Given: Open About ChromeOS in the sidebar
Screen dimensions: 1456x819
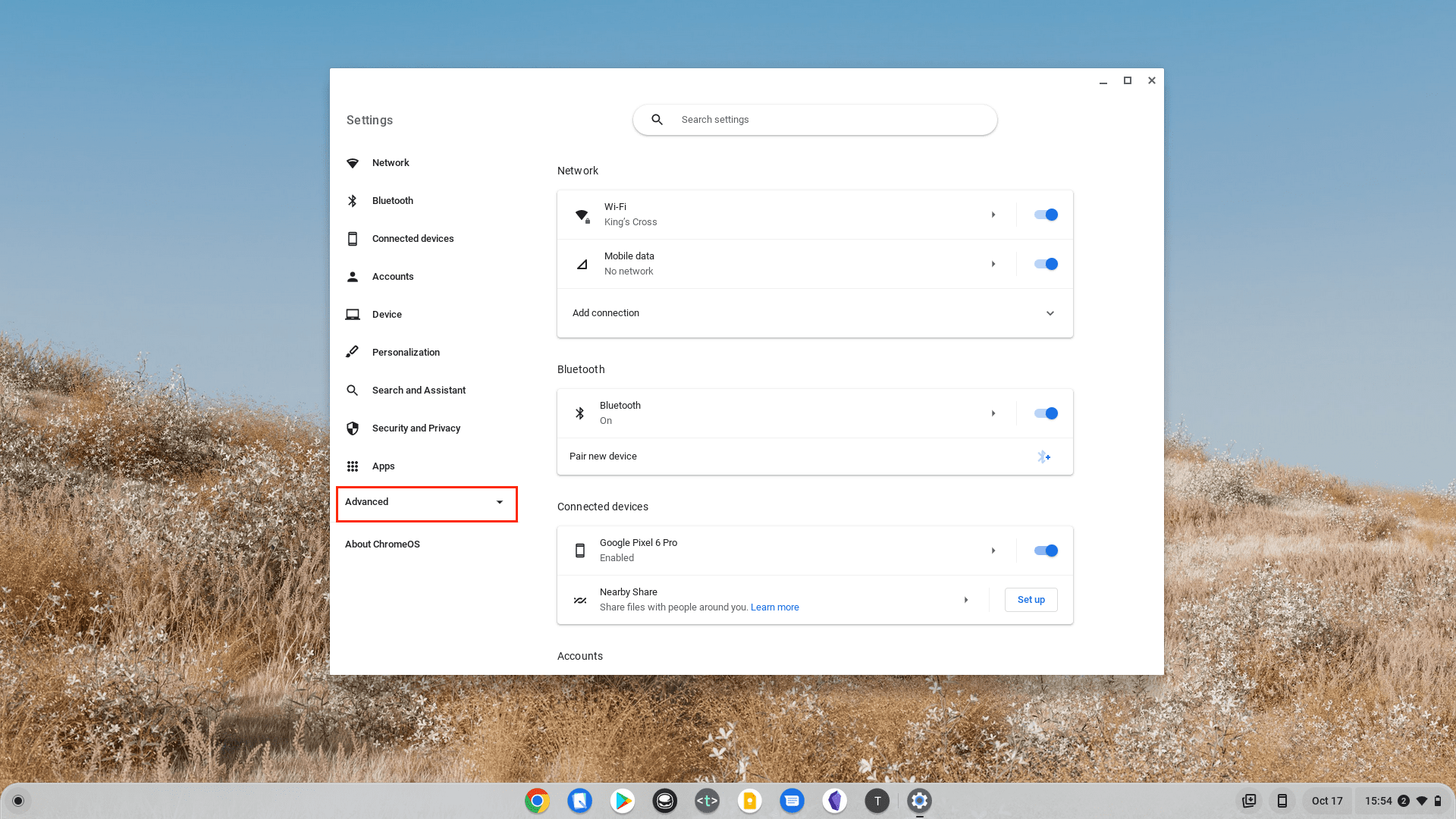Looking at the screenshot, I should click(x=382, y=544).
